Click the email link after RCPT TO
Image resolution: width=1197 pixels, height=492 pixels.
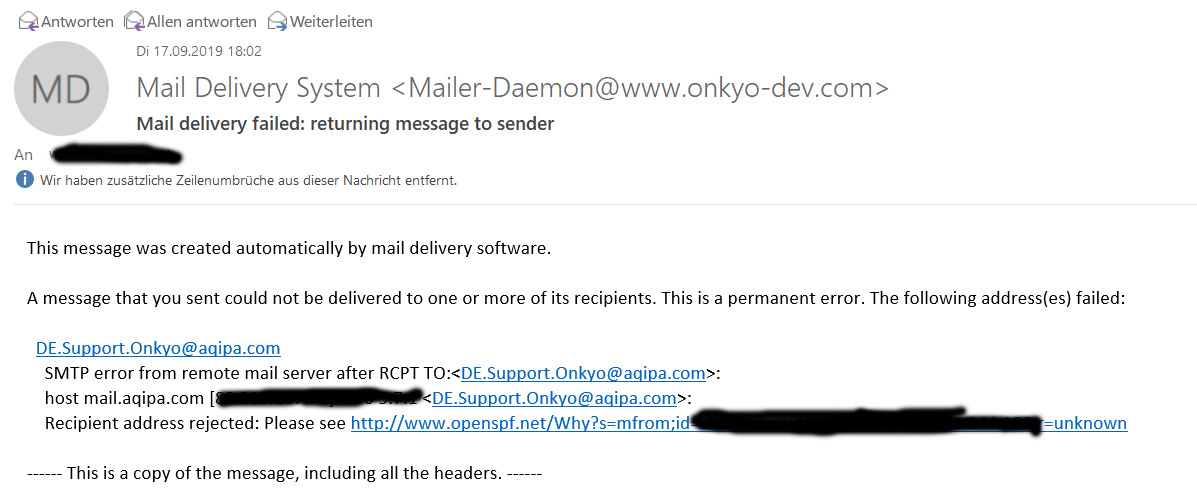coord(583,373)
